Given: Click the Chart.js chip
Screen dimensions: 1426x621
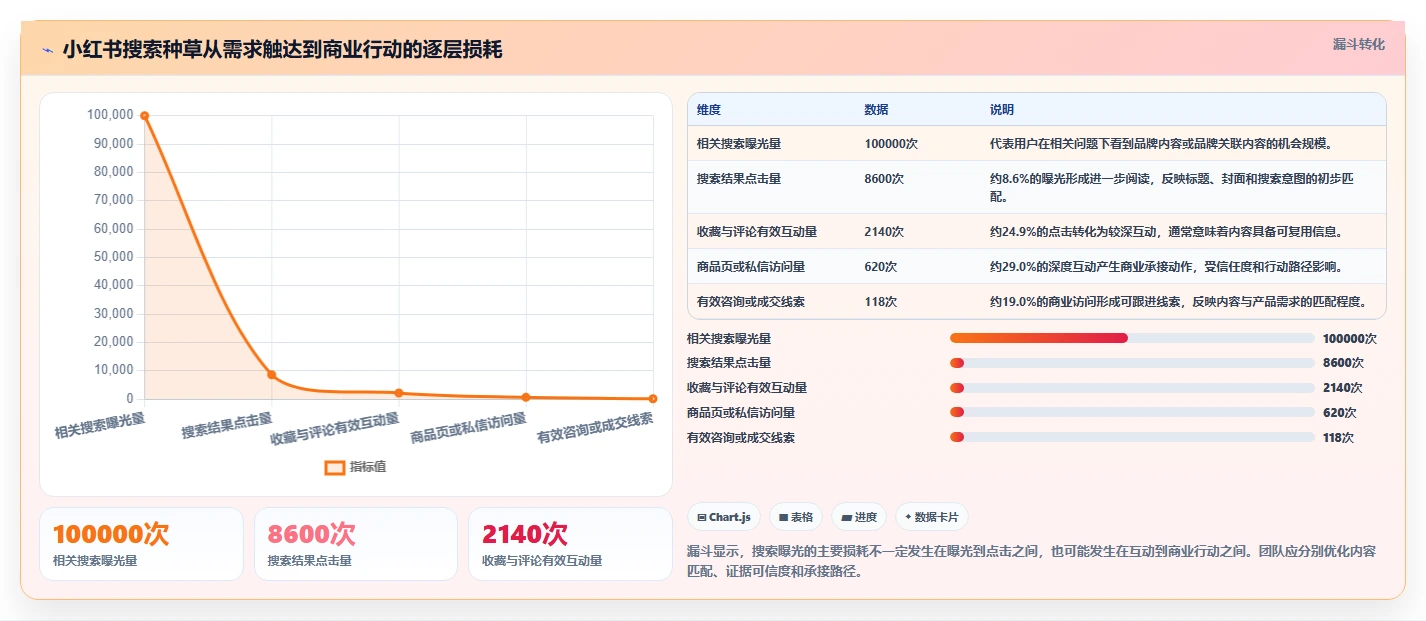Looking at the screenshot, I should tap(724, 517).
